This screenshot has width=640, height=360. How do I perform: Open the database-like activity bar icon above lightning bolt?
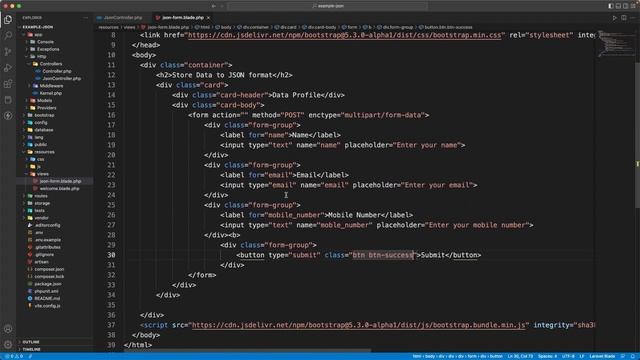click(x=8, y=100)
